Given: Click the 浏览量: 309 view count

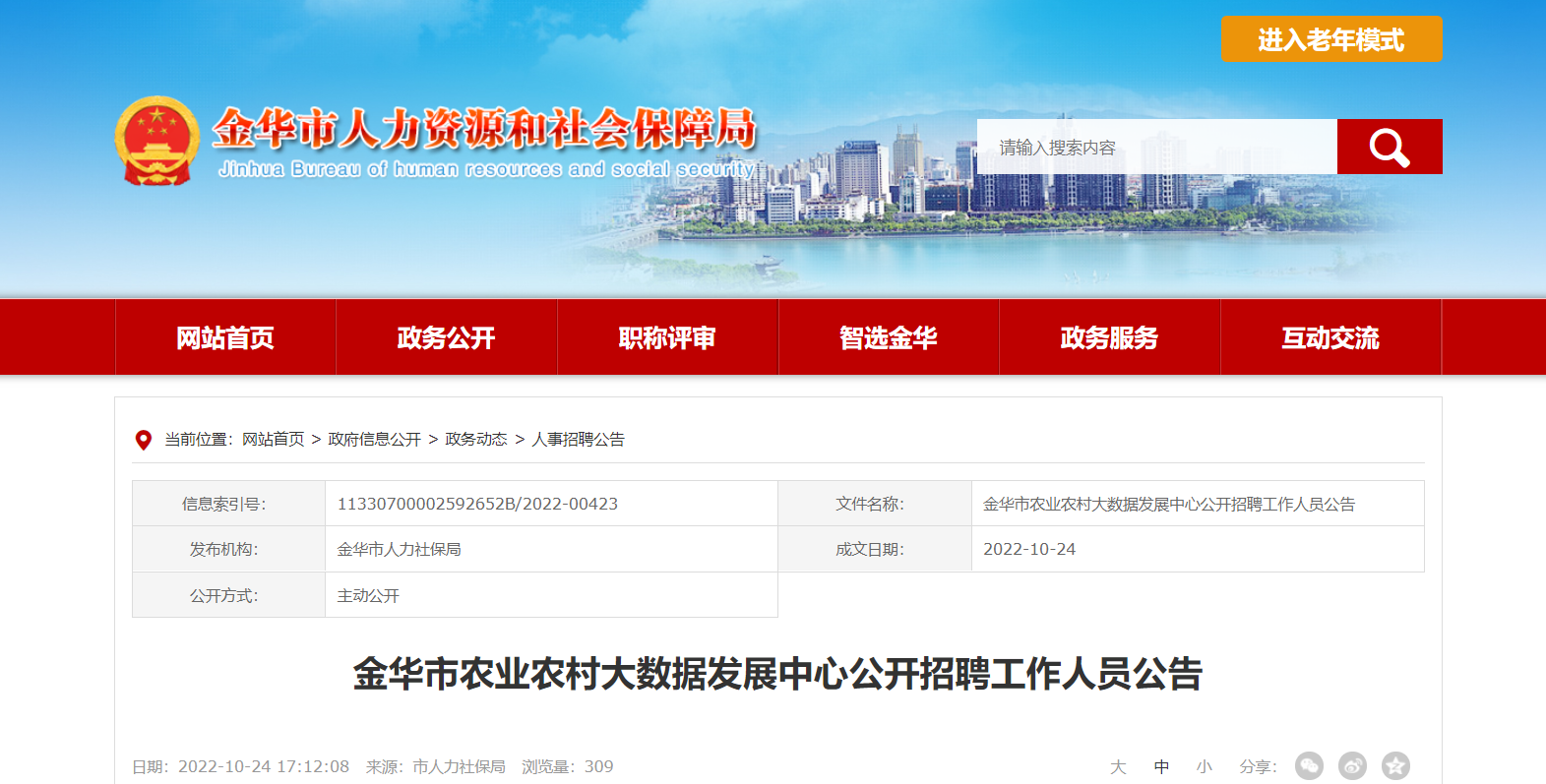Looking at the screenshot, I should pyautogui.click(x=568, y=766).
